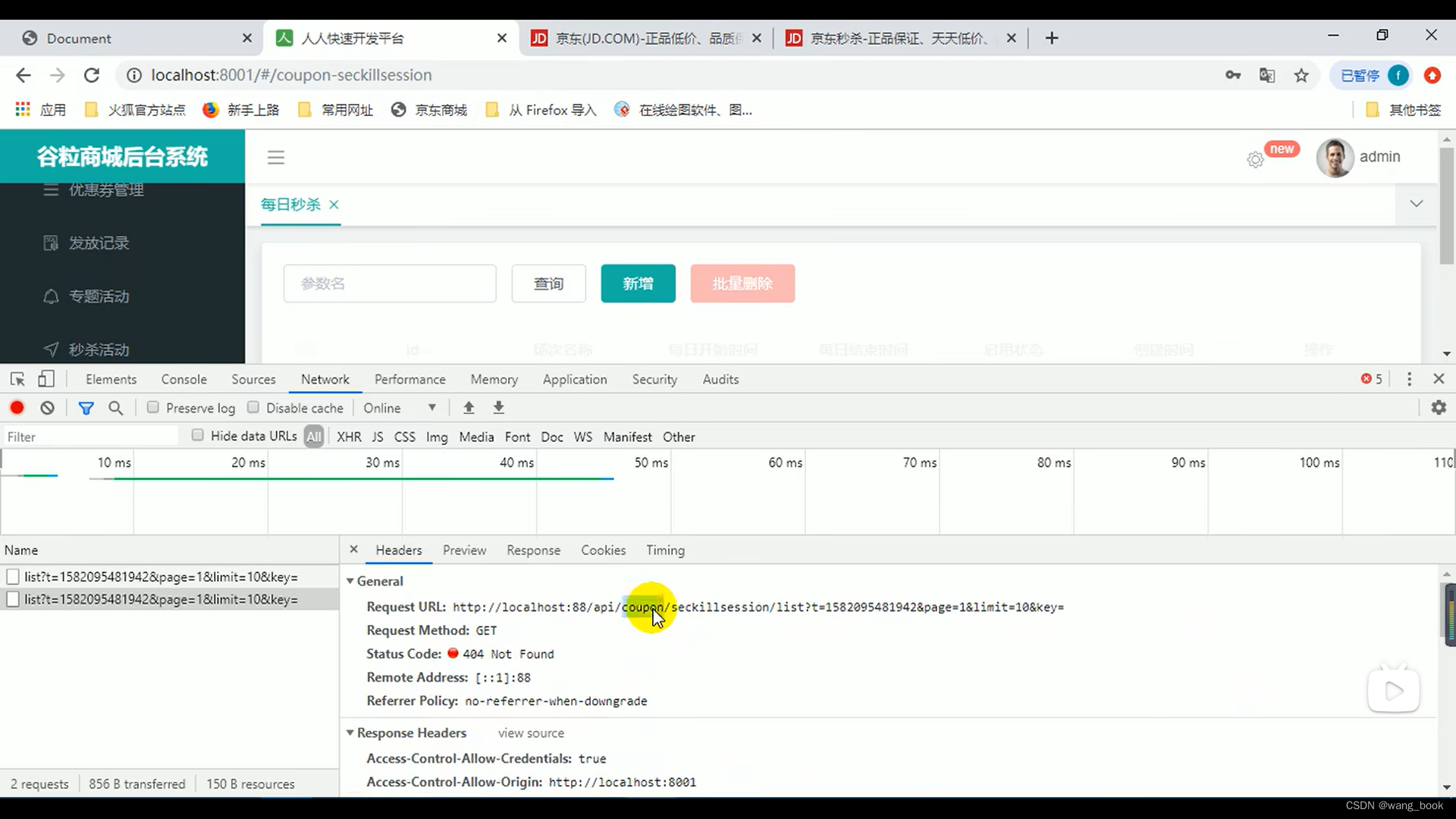The width and height of the screenshot is (1456, 819).
Task: Select the All filter type
Action: [314, 437]
